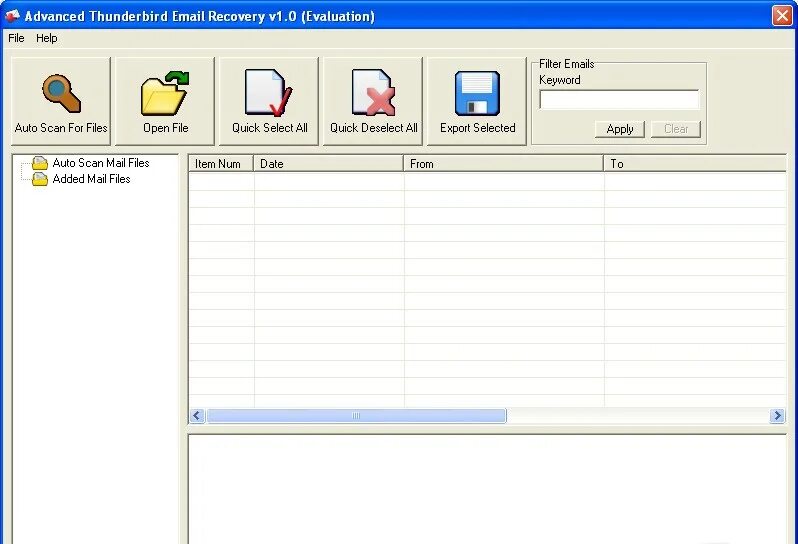
Task: Sort by the From column header
Action: pos(503,164)
